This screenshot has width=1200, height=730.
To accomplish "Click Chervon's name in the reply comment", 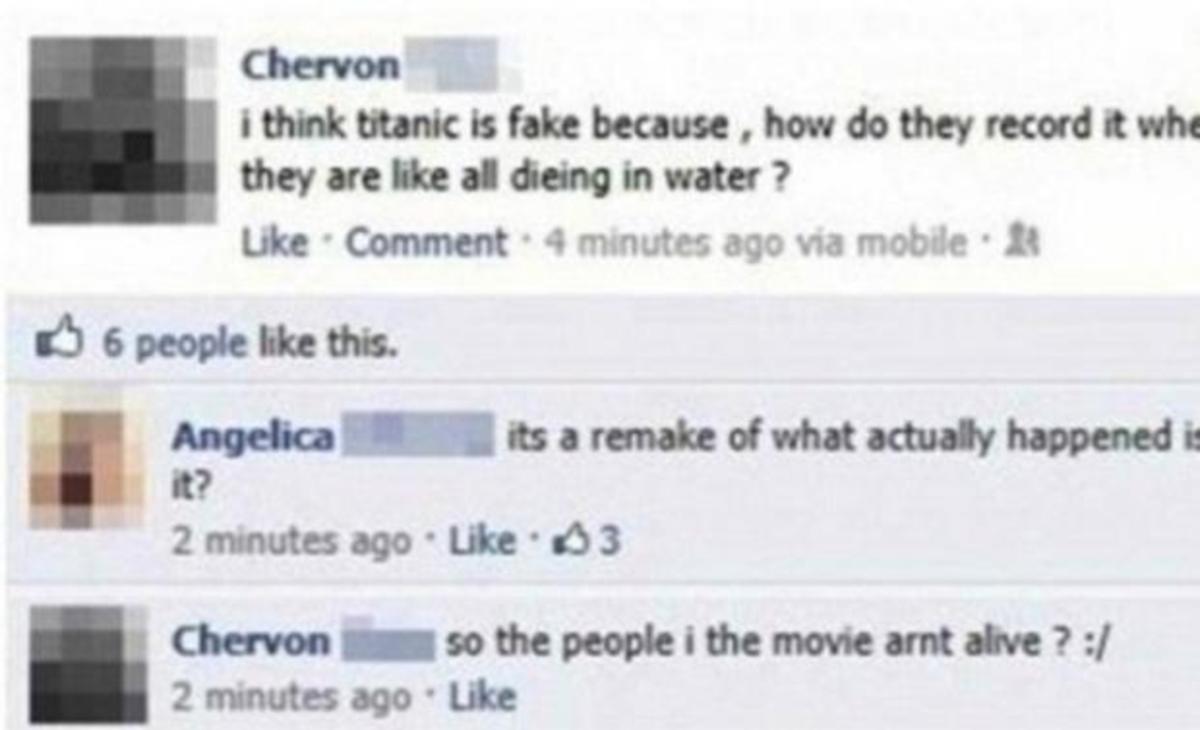I will (x=250, y=641).
